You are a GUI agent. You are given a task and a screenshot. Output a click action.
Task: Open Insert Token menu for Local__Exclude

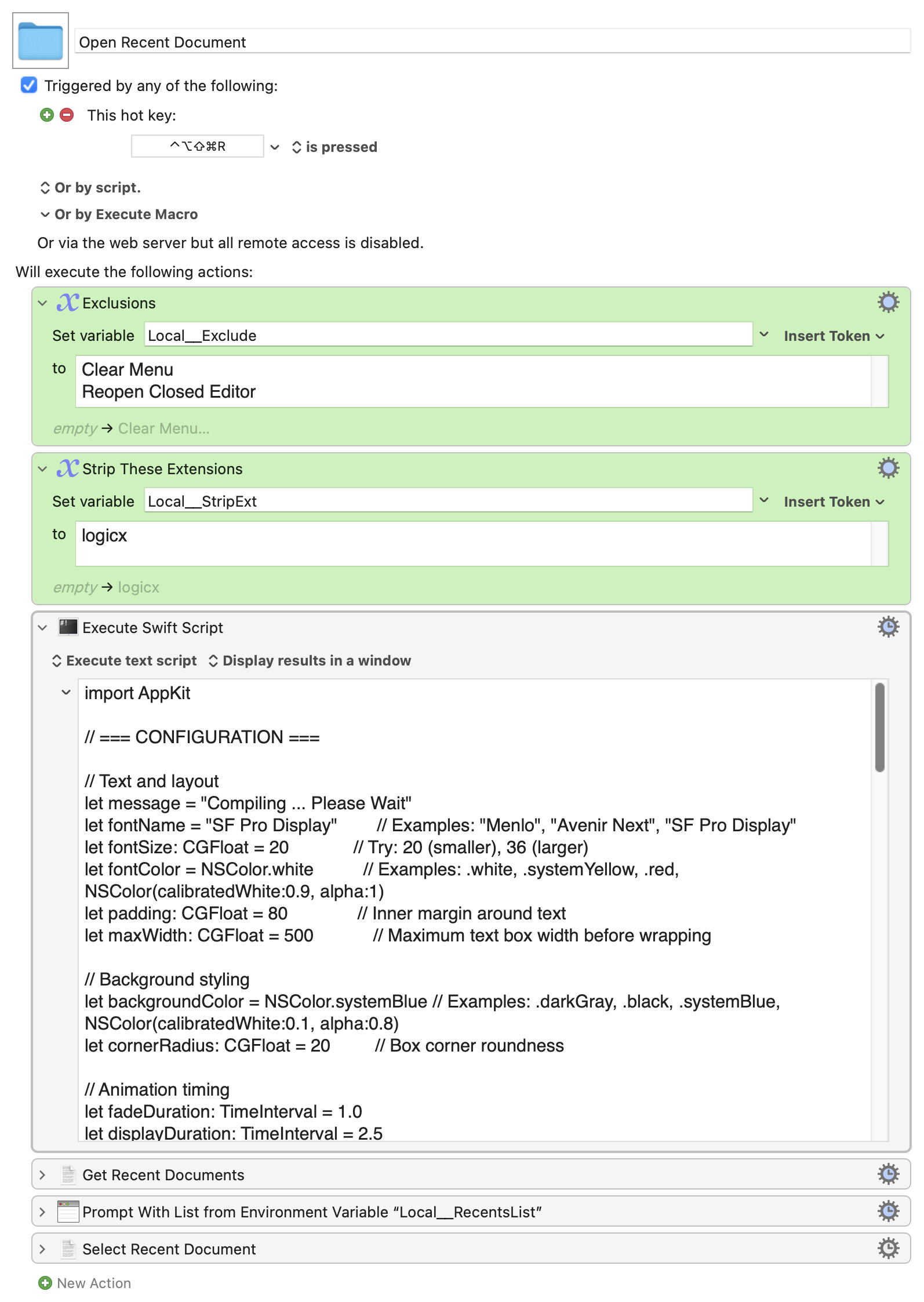(834, 336)
